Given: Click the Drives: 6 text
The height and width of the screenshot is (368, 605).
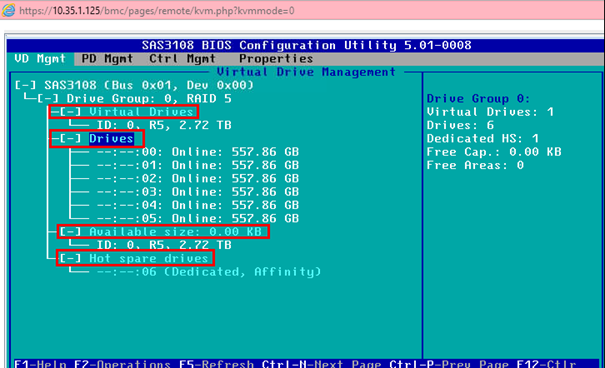Looking at the screenshot, I should tap(460, 125).
